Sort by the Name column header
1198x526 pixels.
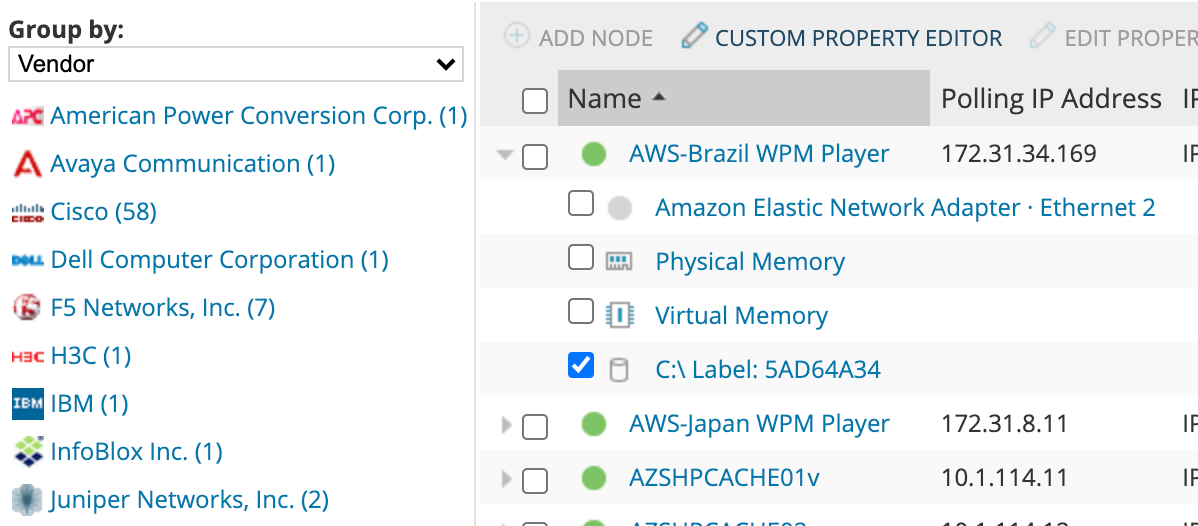coord(605,99)
